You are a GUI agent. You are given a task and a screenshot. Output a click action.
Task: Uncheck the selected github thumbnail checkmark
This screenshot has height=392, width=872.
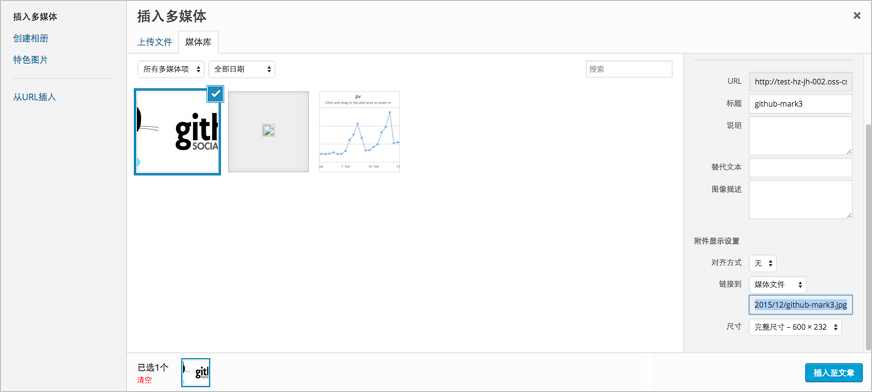[216, 94]
